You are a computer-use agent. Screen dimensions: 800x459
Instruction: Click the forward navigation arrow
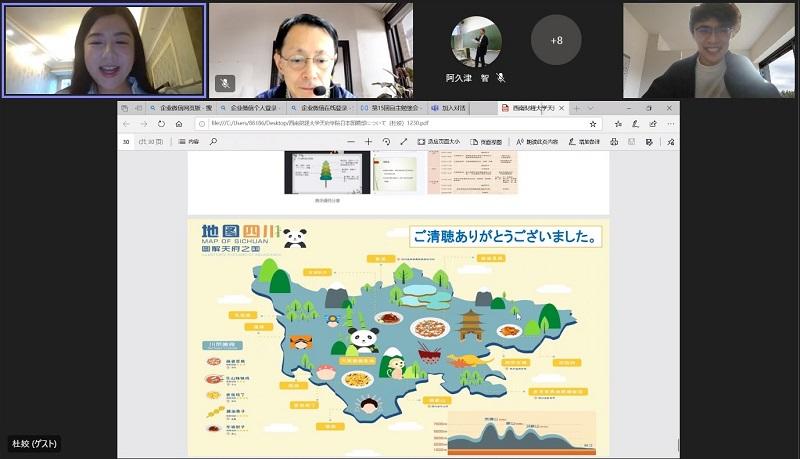[144, 124]
